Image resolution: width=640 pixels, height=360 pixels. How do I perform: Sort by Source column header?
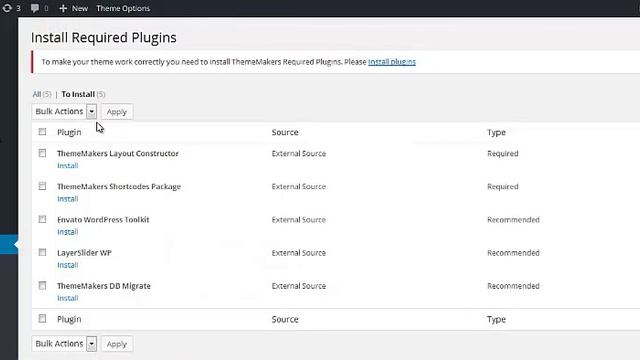tap(285, 132)
